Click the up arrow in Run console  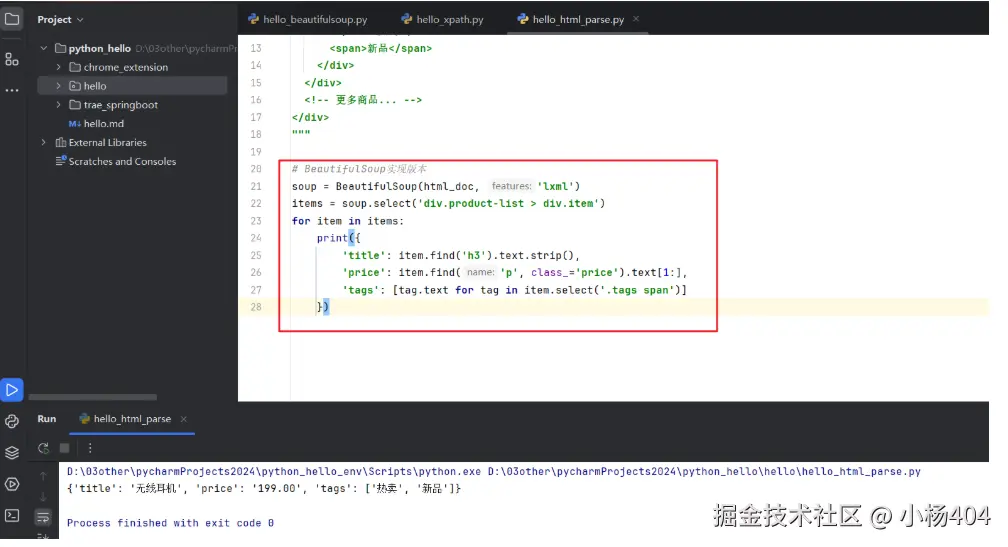(43, 476)
